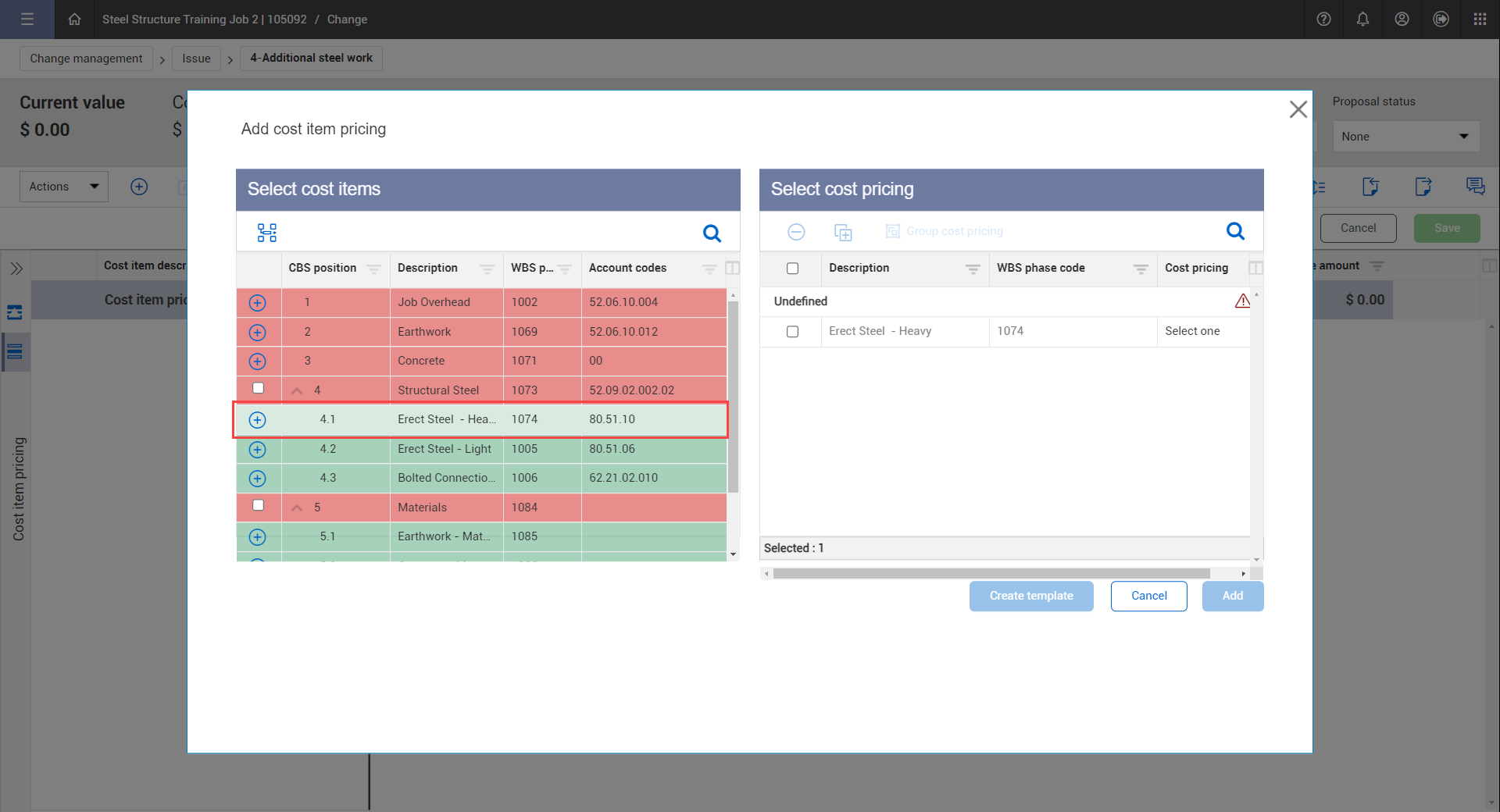Navigate to Change management breadcrumb
This screenshot has width=1500, height=812.
86,59
